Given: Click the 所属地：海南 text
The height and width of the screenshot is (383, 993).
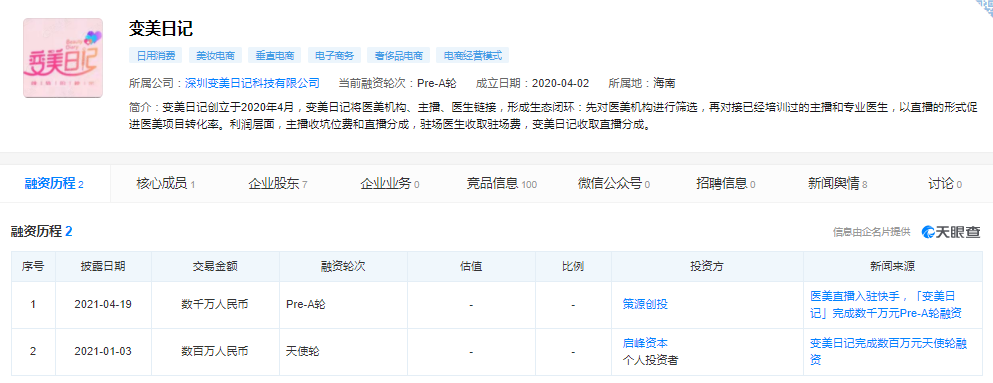Looking at the screenshot, I should tap(642, 83).
